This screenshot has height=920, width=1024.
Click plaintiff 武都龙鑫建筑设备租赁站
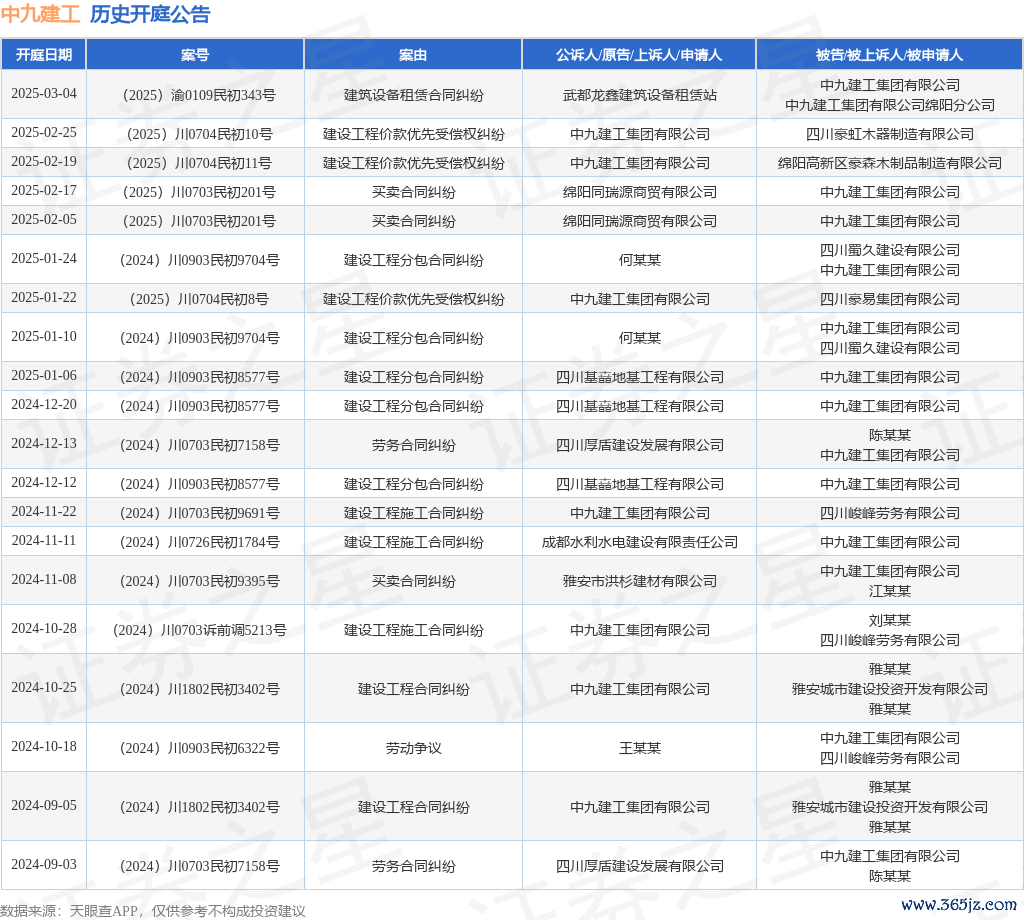click(x=639, y=95)
